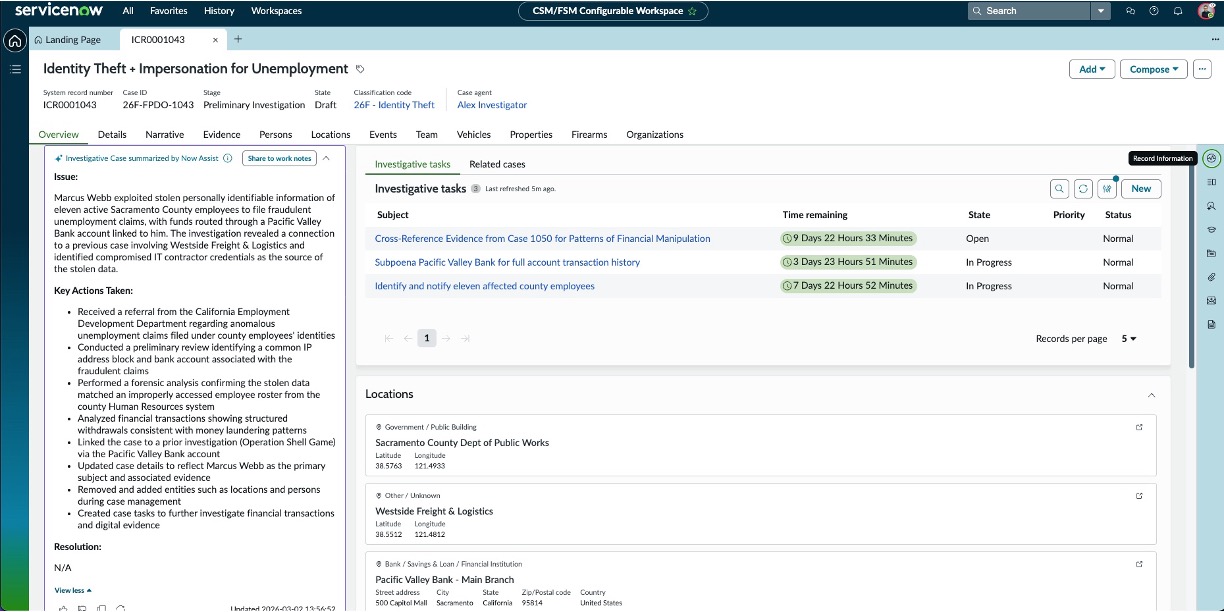Open tab bar overflow menu
This screenshot has width=1224, height=612.
coord(1214,40)
